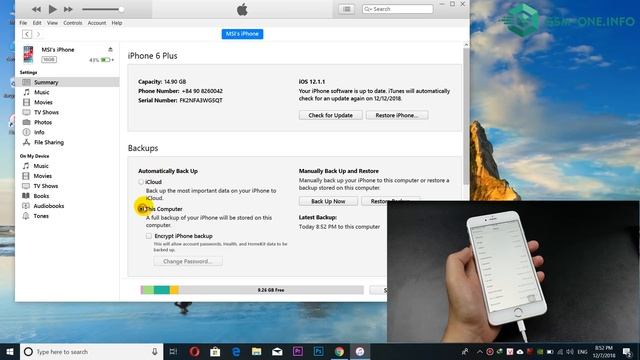Click the taskbar clock and date

pyautogui.click(x=604, y=351)
